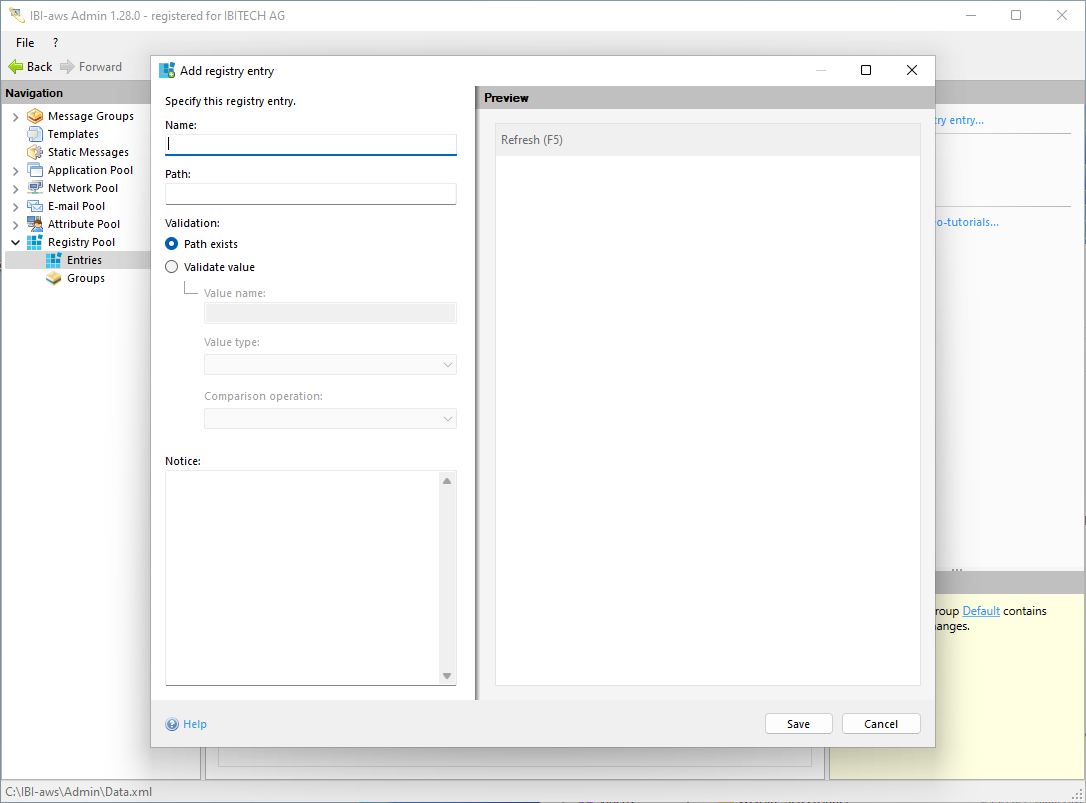Viewport: 1086px width, 803px height.
Task: Collapse the Registry Pool tree node
Action: [x=15, y=242]
